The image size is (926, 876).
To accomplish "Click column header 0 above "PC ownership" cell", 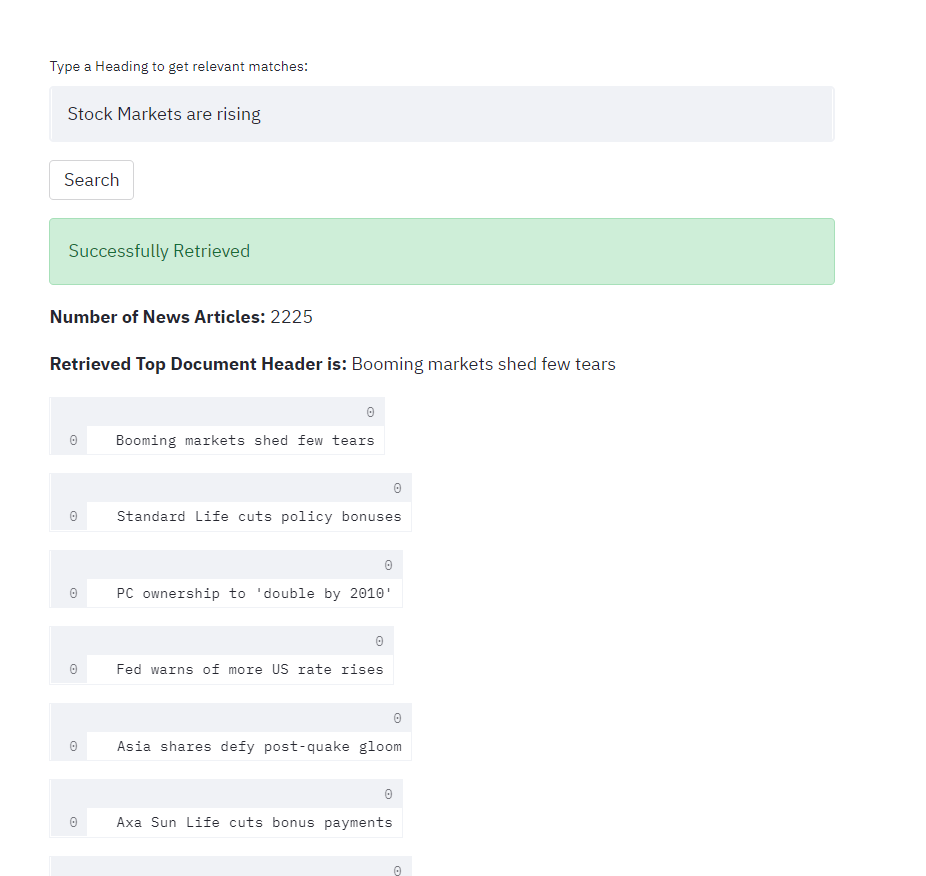I will pos(388,565).
